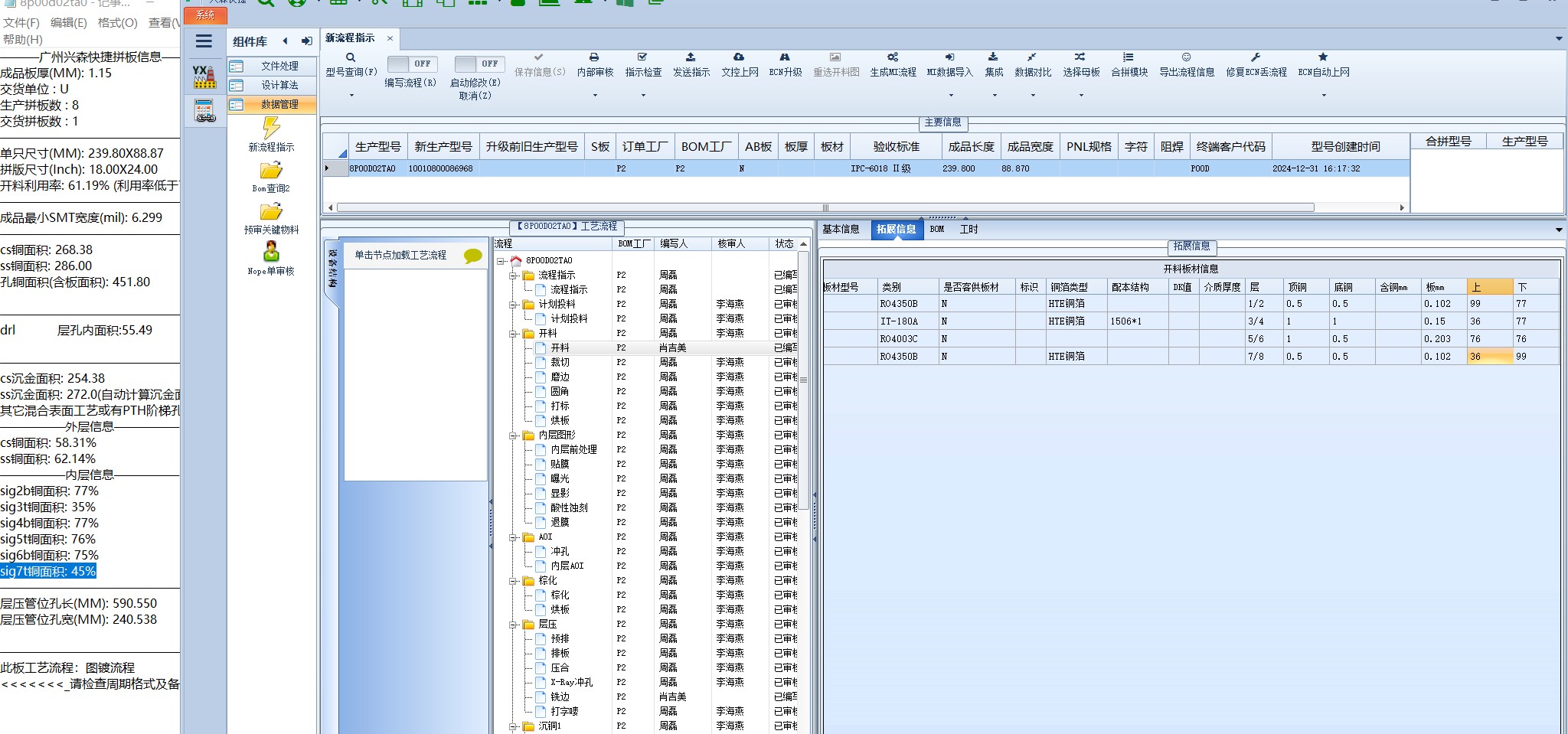1568x734 pixels.
Task: Open dropdown arrow under 指示检查
Action: coord(643,96)
